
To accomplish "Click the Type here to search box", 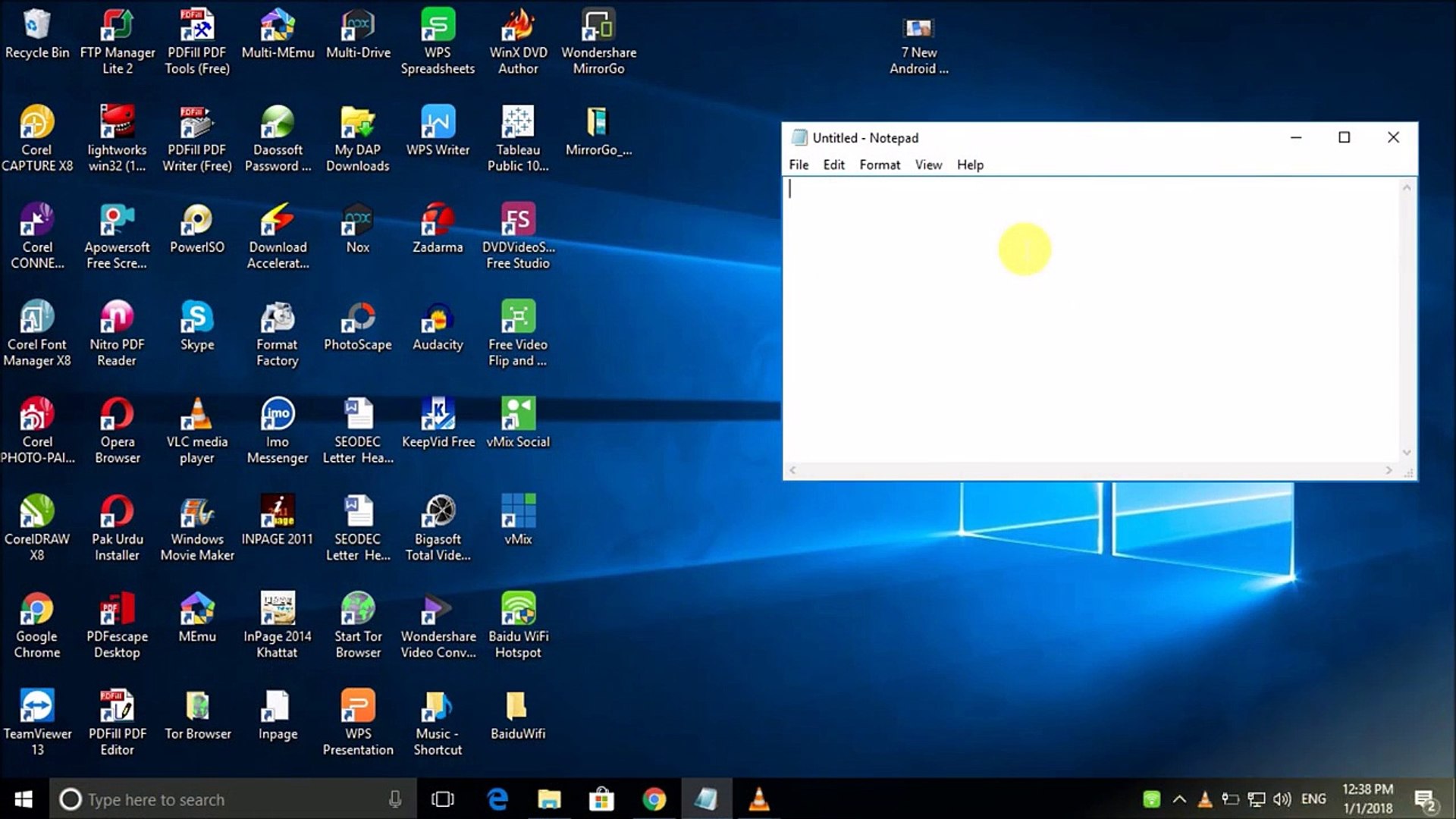I will tap(227, 799).
